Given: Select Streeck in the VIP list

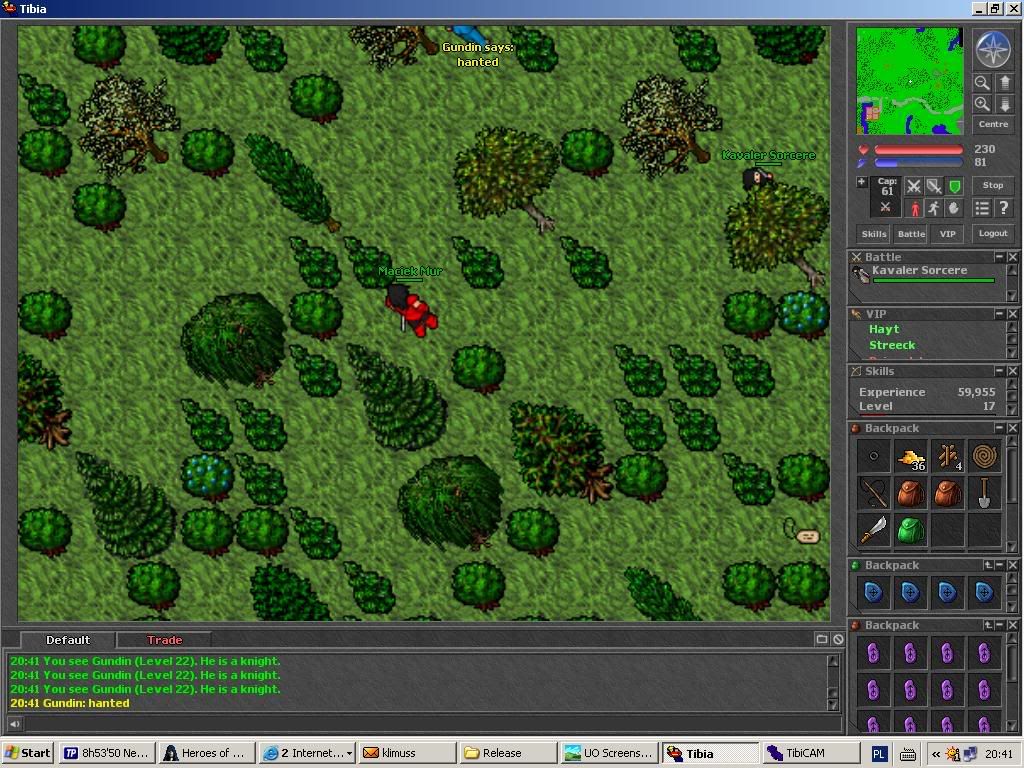Looking at the screenshot, I should pyautogui.click(x=892, y=345).
